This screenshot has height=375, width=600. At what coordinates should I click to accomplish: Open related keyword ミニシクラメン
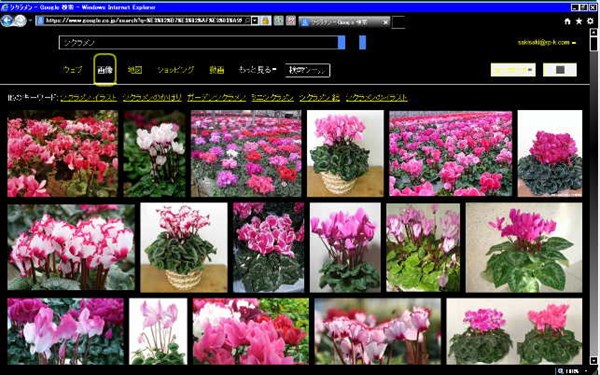tap(272, 98)
